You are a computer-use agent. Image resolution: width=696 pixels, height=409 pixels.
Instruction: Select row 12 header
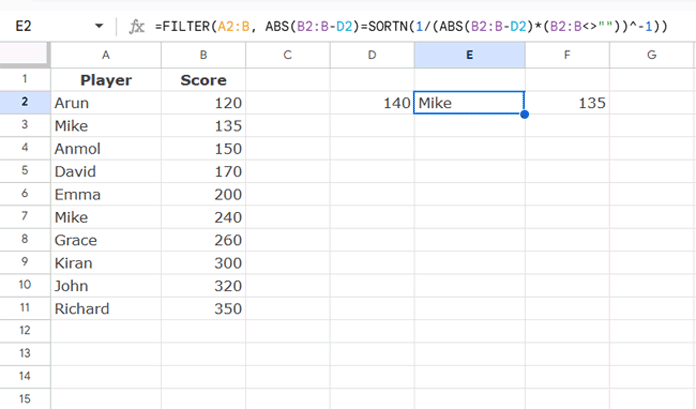[x=25, y=331]
